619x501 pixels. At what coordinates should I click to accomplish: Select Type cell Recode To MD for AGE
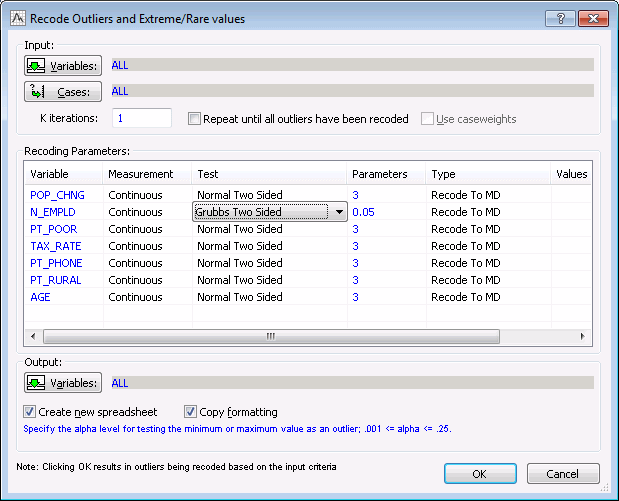coord(465,297)
